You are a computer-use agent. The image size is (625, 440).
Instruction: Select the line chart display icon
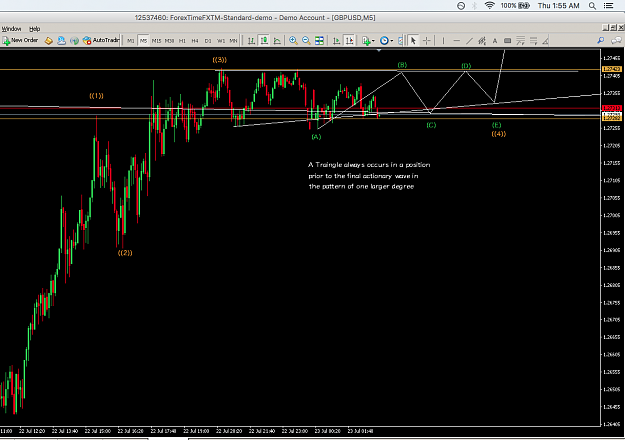coord(277,41)
